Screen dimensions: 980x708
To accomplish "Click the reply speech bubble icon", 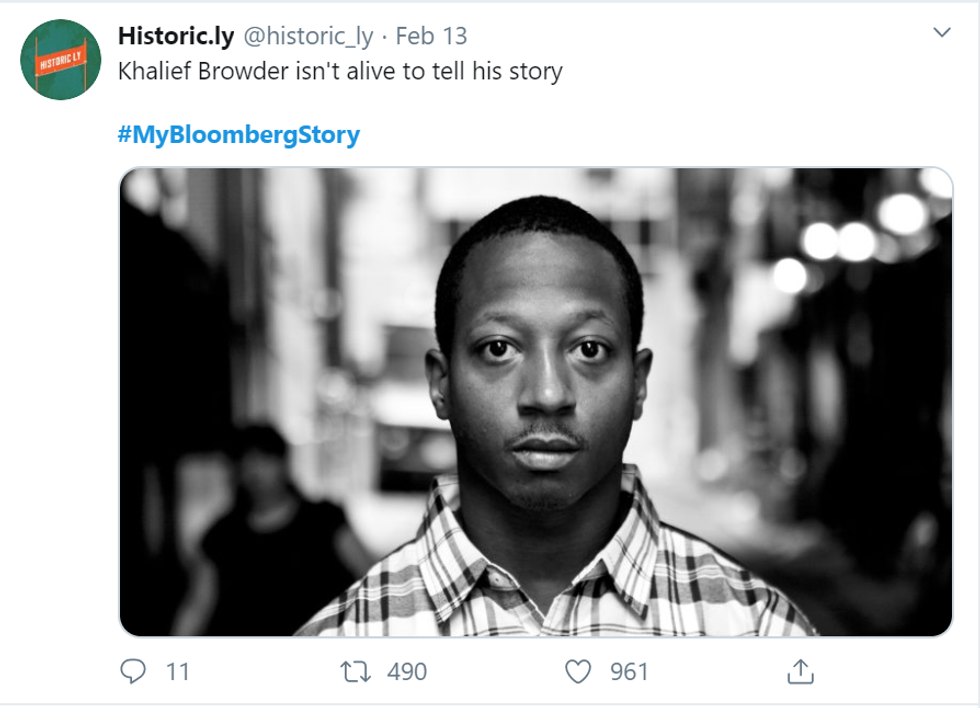I will 133,671.
